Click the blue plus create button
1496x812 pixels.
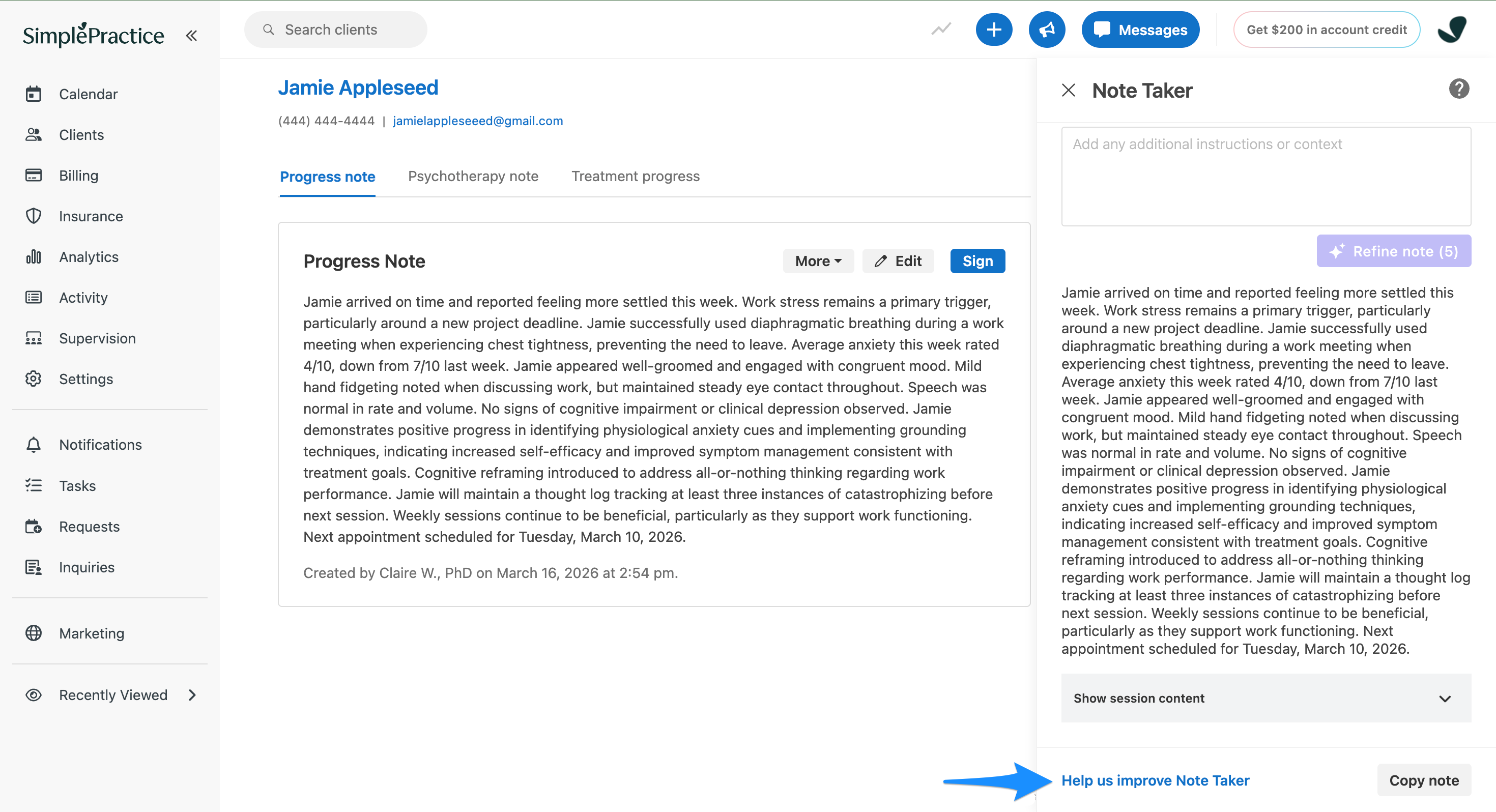[994, 30]
